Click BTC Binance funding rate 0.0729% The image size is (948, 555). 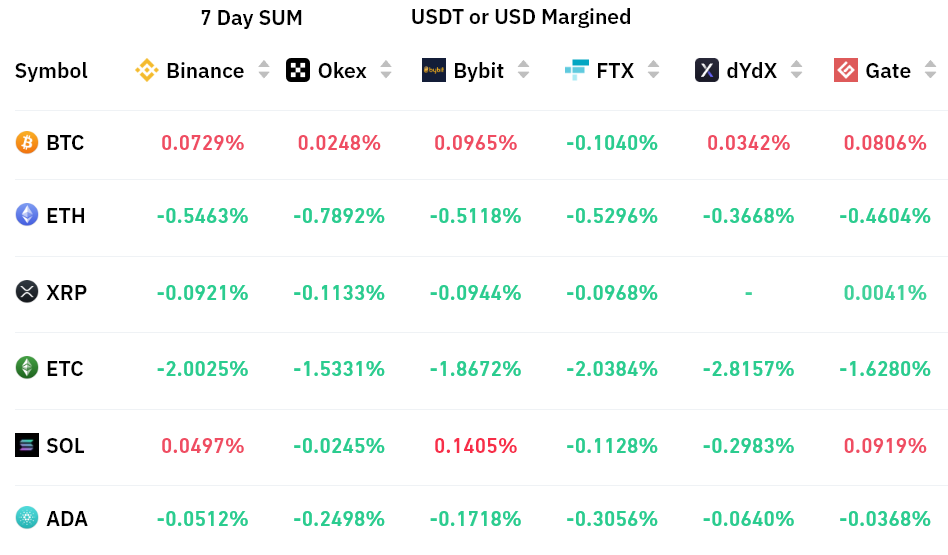(x=203, y=143)
